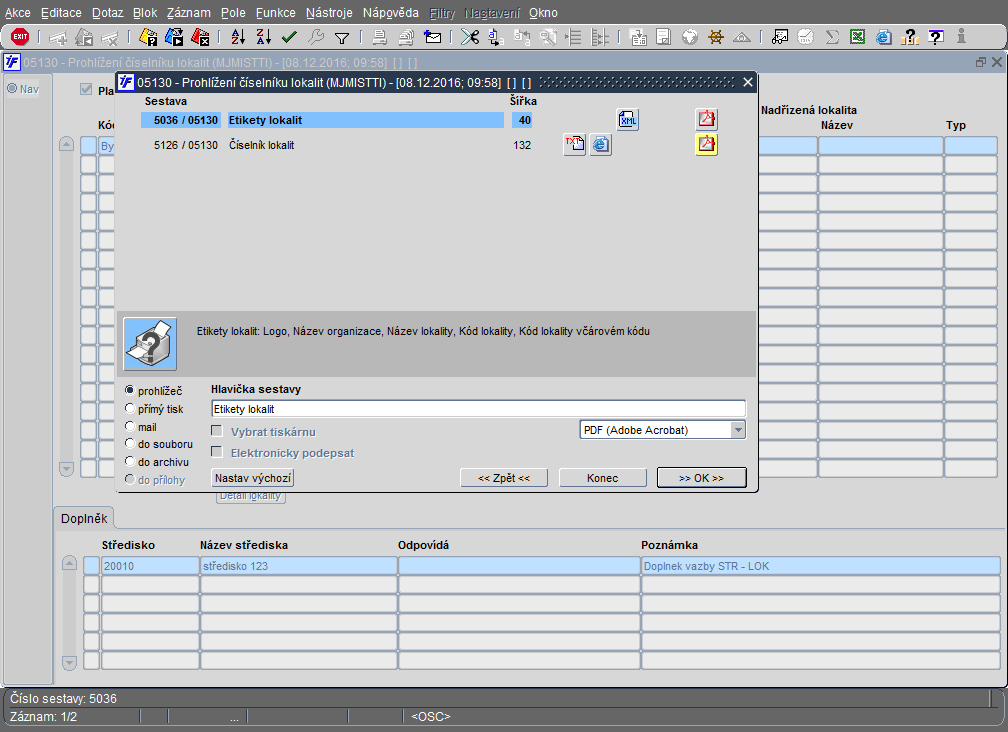Select the 'Číselník lokalit' report row
The image size is (1008, 732).
pos(262,145)
